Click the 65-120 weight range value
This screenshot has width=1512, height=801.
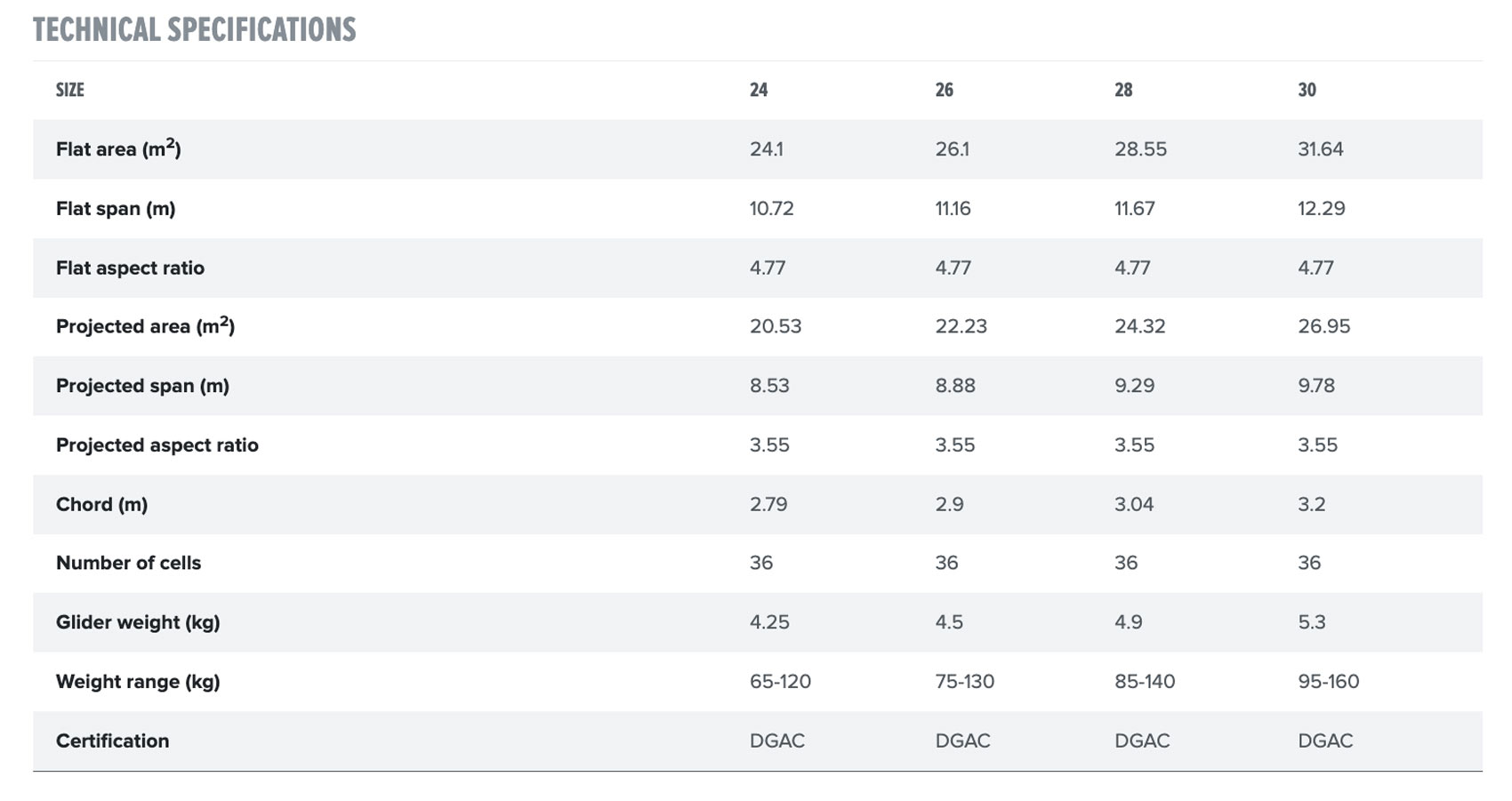780,682
